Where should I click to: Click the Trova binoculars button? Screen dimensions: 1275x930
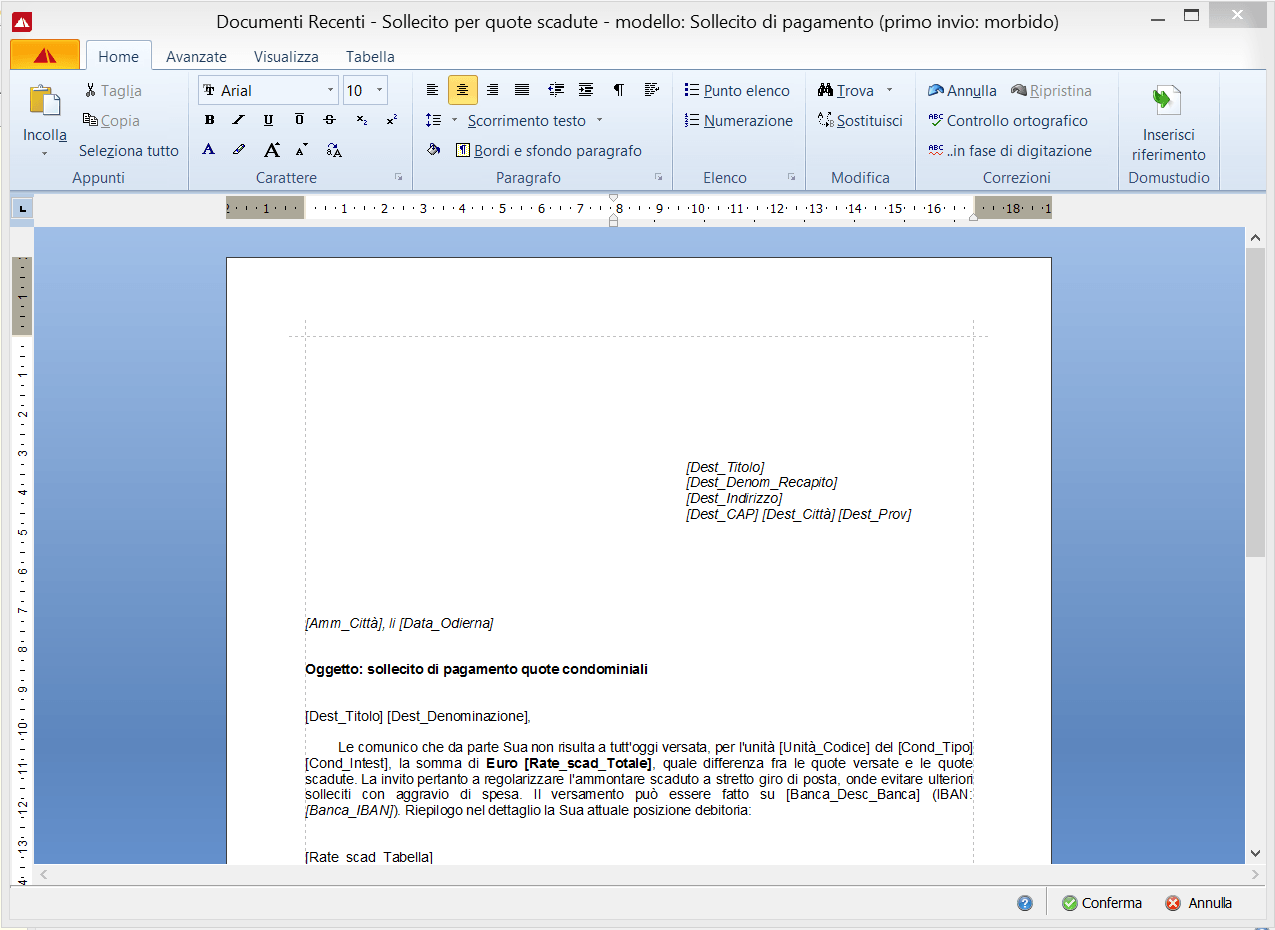click(x=846, y=91)
